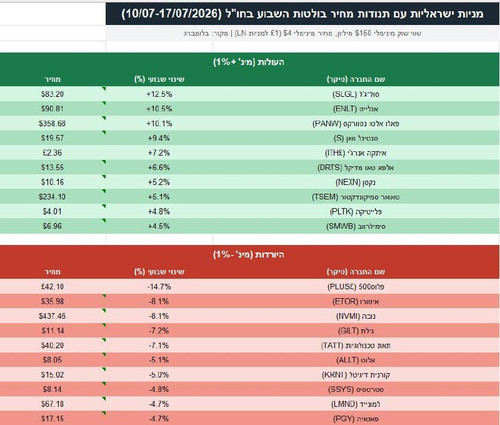Click the $10.16 price cell
Viewport: 500px width, 425px height.
53,182
